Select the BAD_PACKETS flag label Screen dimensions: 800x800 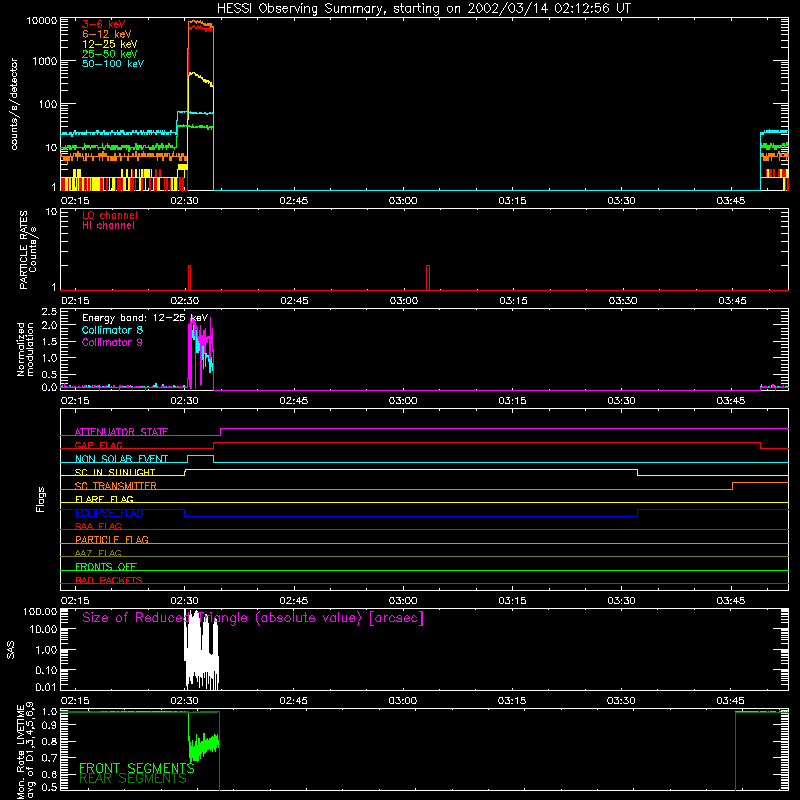(109, 580)
